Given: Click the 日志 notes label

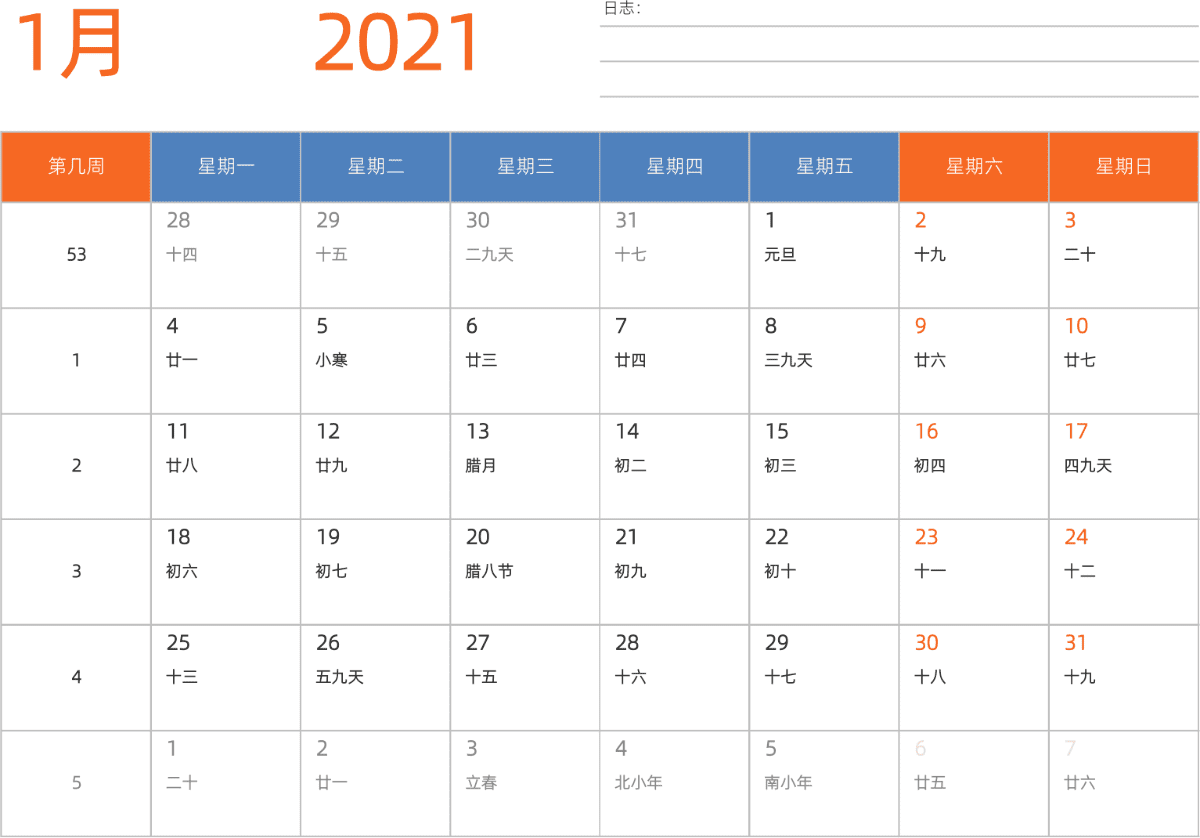Looking at the screenshot, I should 622,9.
